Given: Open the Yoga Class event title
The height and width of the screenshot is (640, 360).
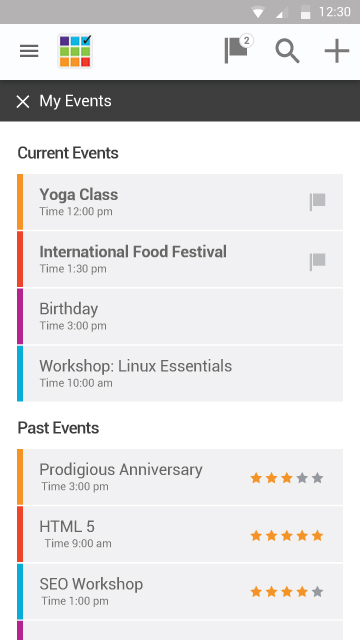Looking at the screenshot, I should point(79,195).
